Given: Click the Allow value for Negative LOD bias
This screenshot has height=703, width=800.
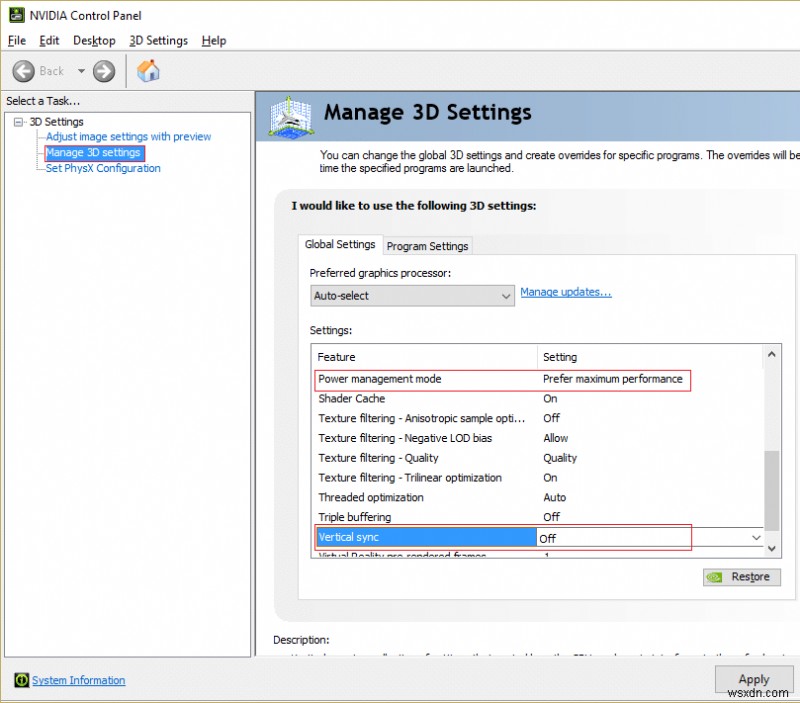Looking at the screenshot, I should click(x=555, y=438).
